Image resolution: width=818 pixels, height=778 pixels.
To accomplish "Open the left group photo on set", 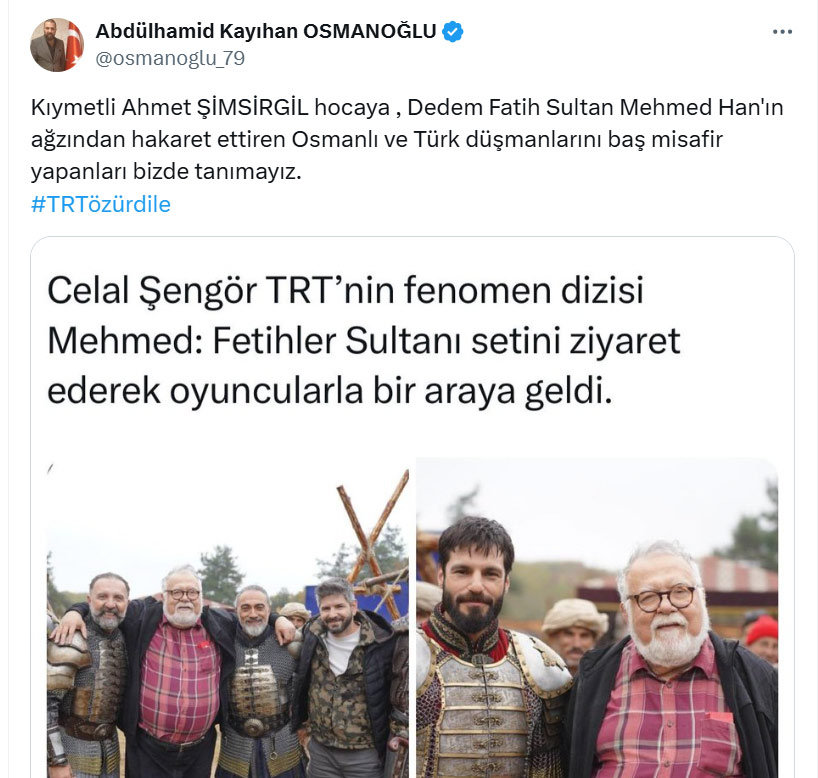I will 228,617.
